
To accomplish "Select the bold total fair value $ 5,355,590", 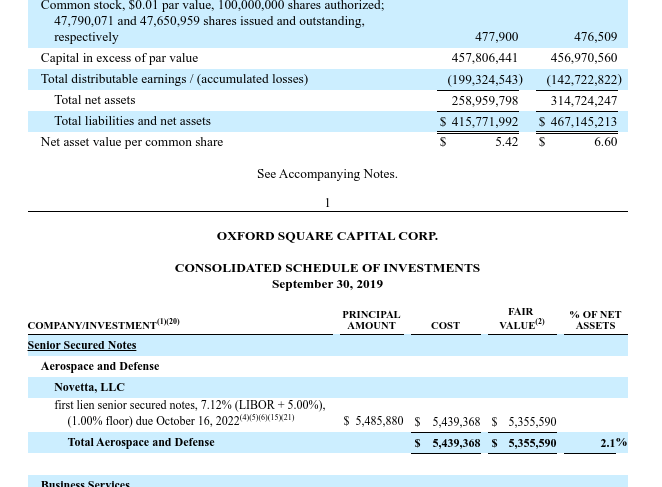I will click(x=524, y=443).
